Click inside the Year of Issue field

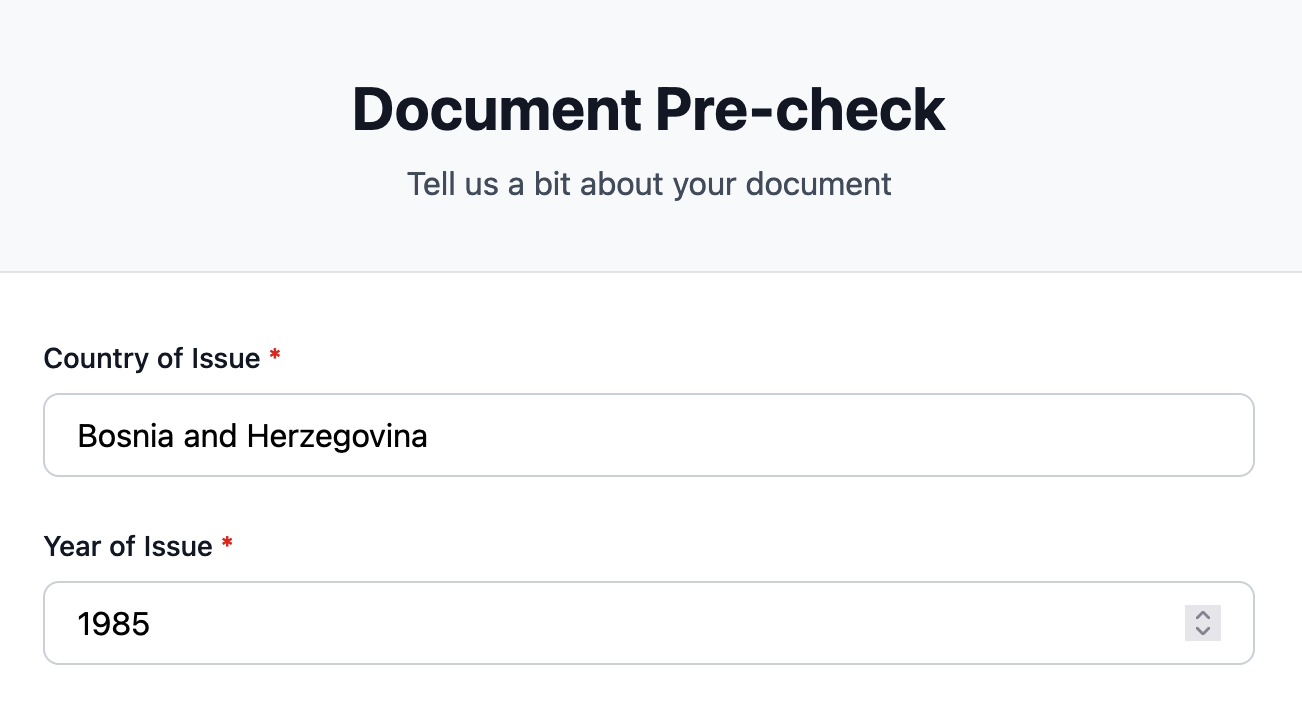coord(600,623)
